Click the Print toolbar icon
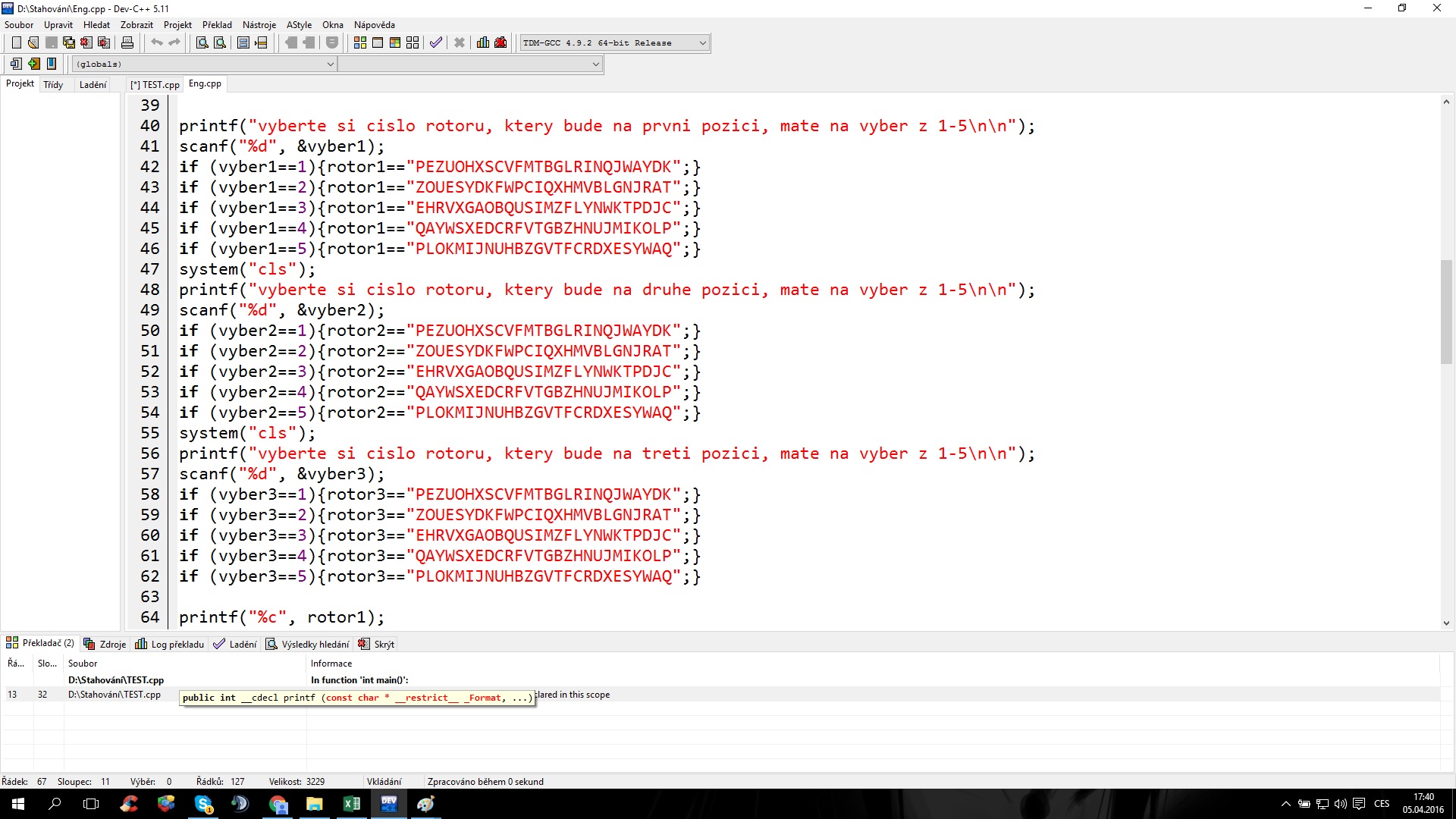Image resolution: width=1456 pixels, height=819 pixels. (127, 42)
